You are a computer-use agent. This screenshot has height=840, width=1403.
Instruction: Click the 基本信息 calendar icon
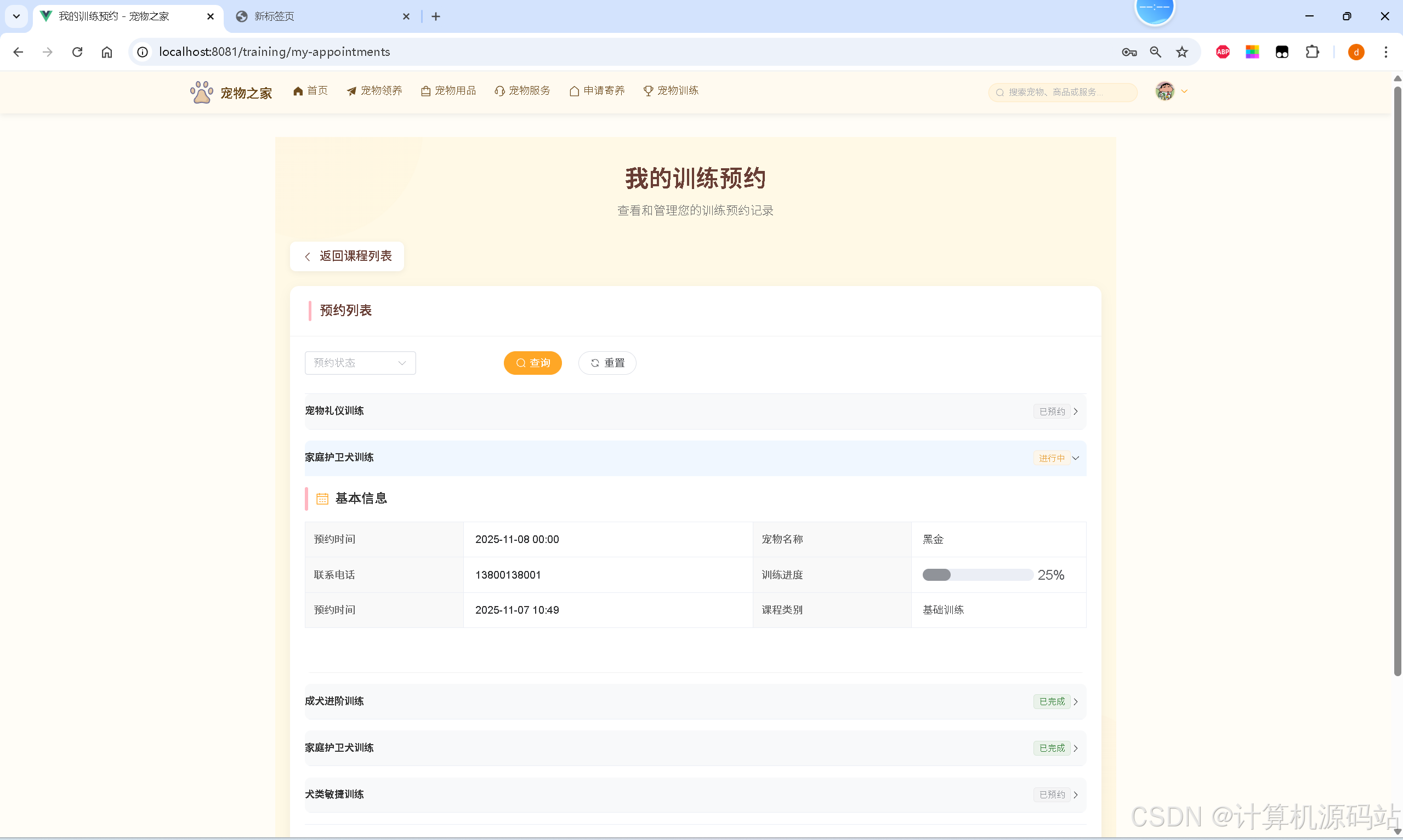click(x=322, y=499)
